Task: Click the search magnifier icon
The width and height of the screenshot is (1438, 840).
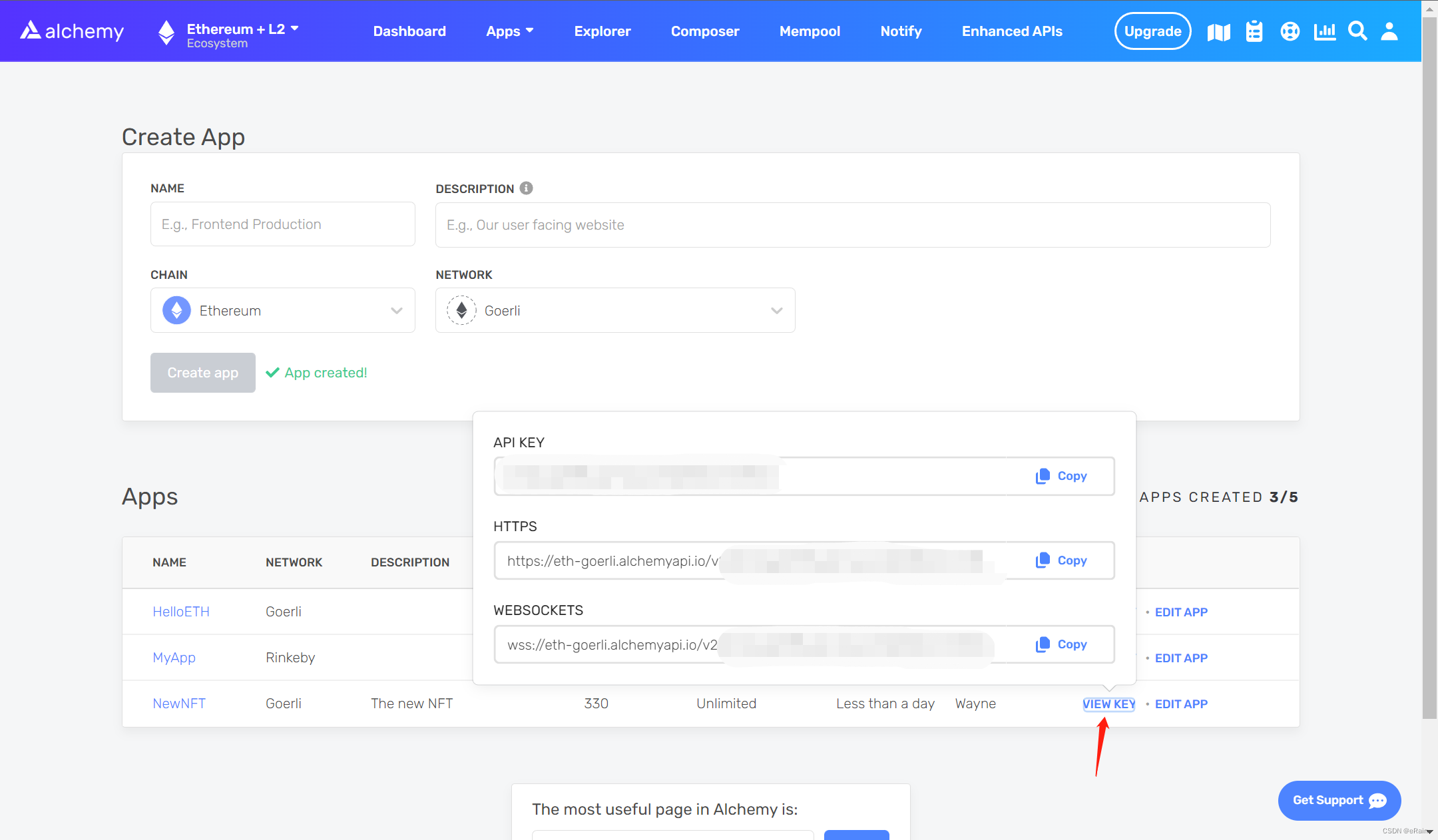Action: pyautogui.click(x=1357, y=31)
